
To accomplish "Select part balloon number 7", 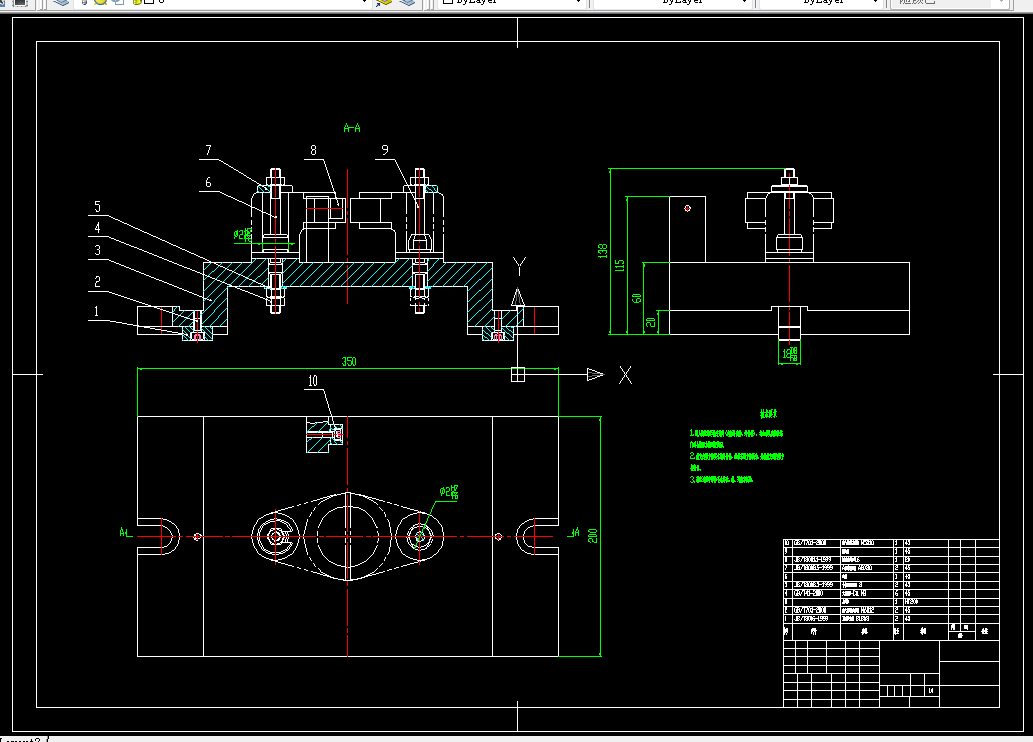I will (208, 150).
